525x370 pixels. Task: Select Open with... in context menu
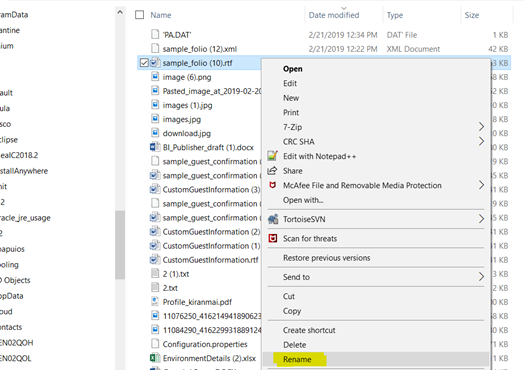[x=303, y=200]
